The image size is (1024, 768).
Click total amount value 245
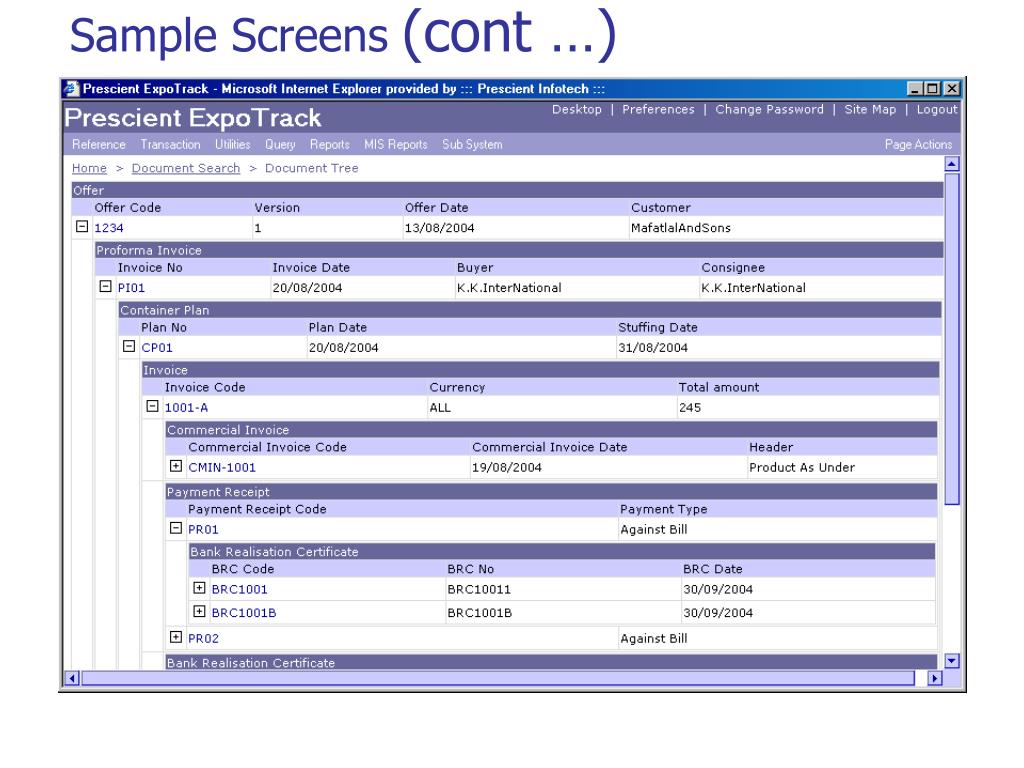(690, 408)
